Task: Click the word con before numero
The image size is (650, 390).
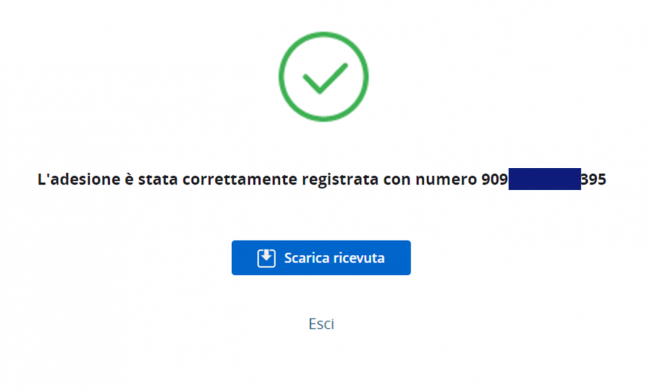Action: [x=397, y=180]
